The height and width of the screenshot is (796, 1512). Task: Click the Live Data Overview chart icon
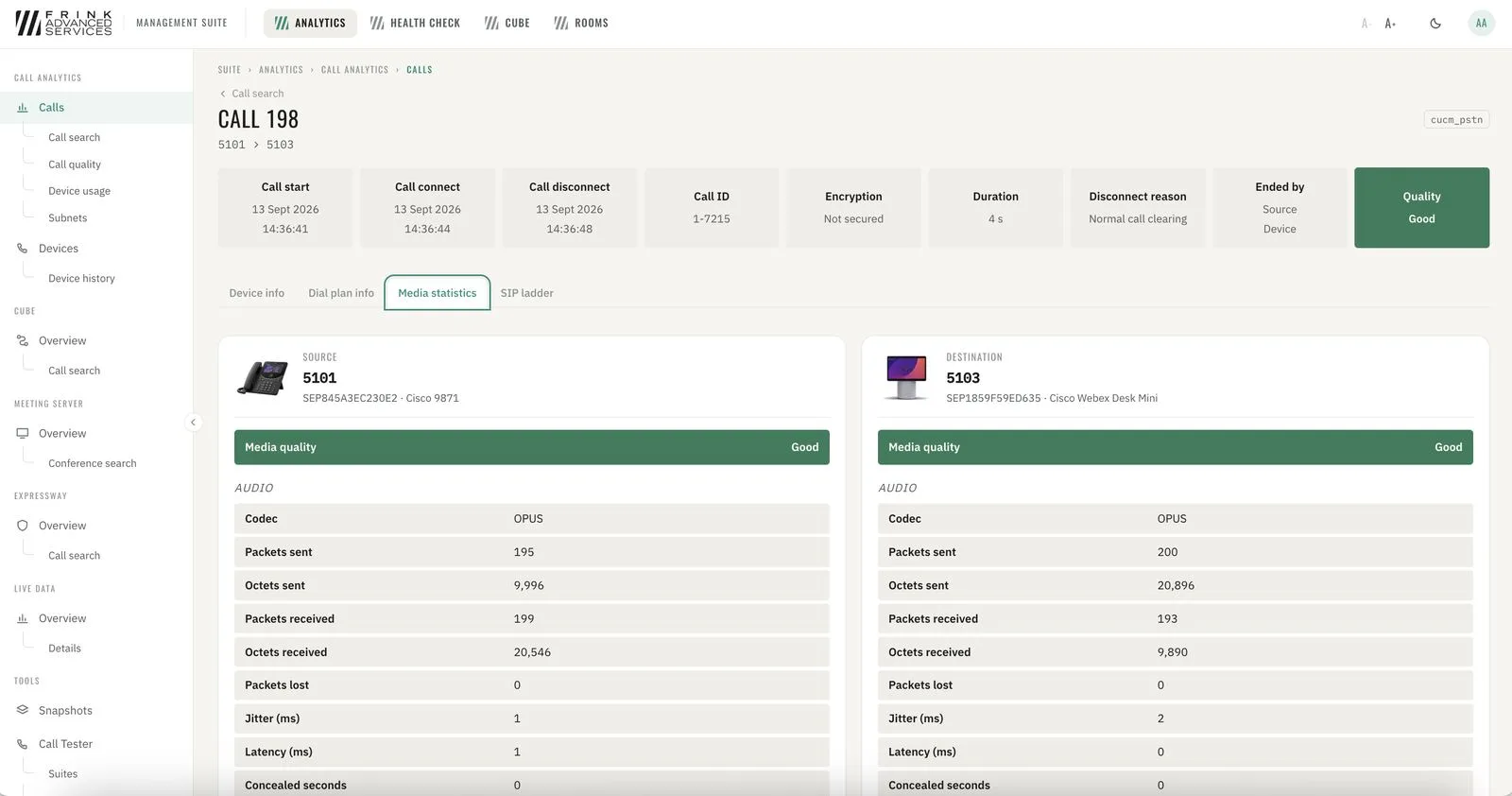click(x=23, y=618)
